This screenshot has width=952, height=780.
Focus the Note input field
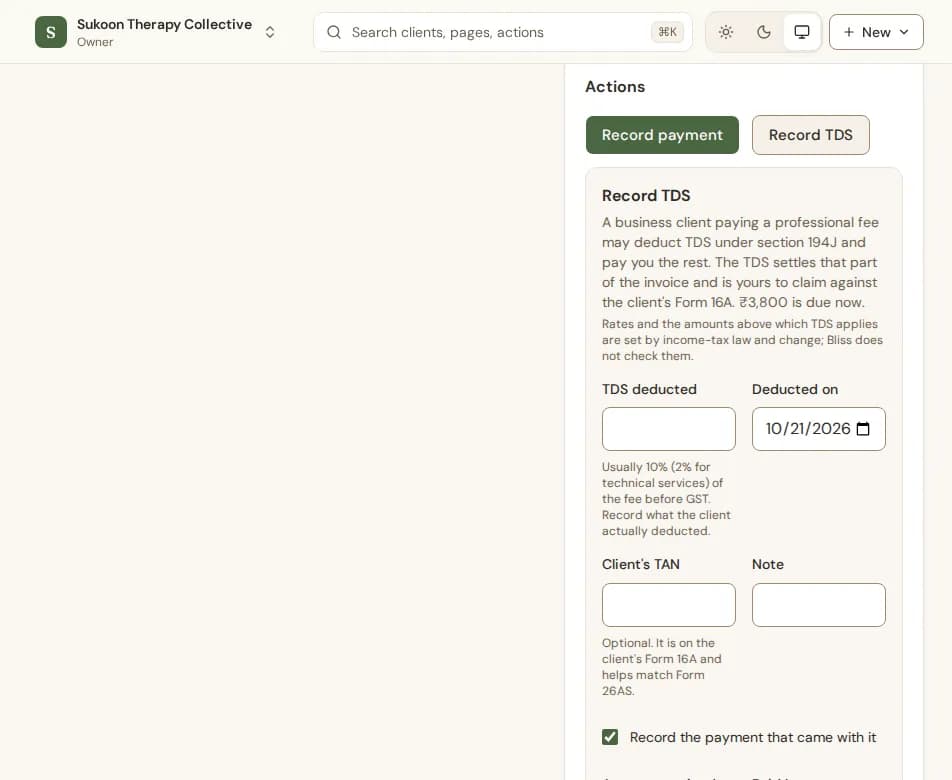(x=818, y=605)
